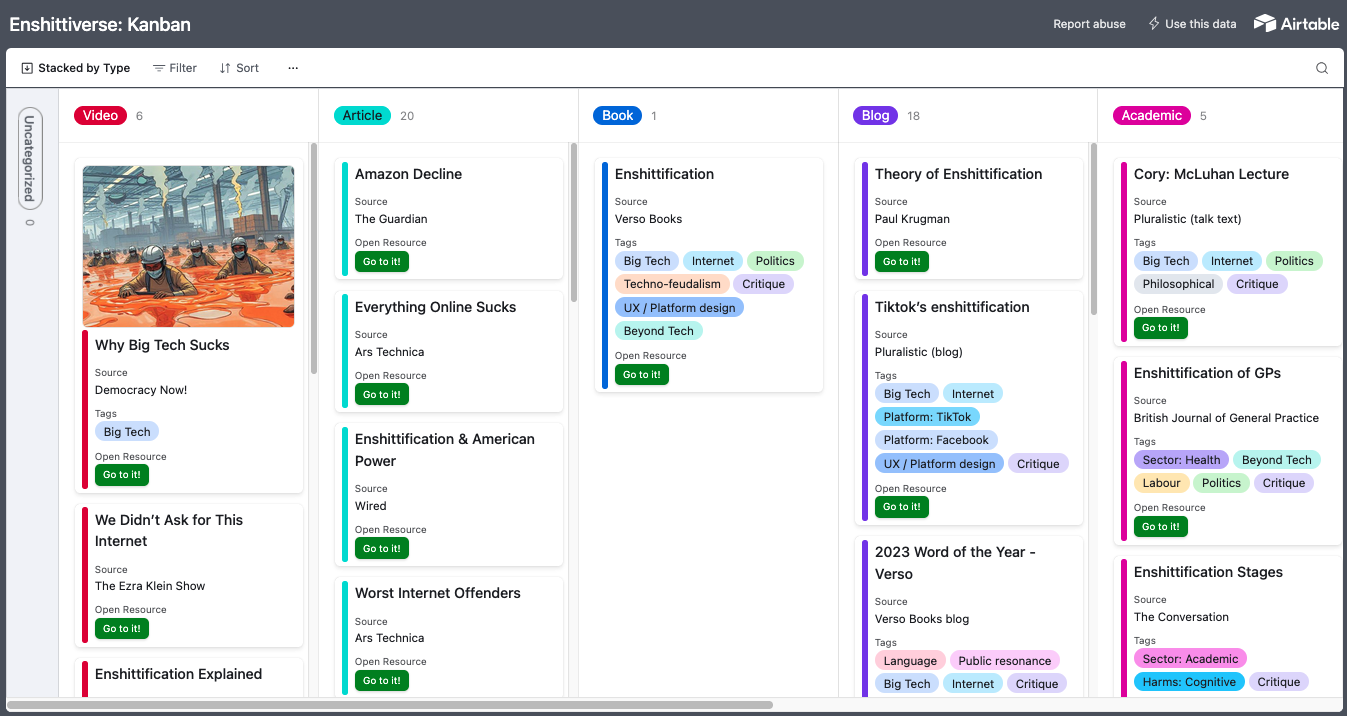The height and width of the screenshot is (716, 1347).
Task: Select the Video stack label
Action: [x=100, y=115]
